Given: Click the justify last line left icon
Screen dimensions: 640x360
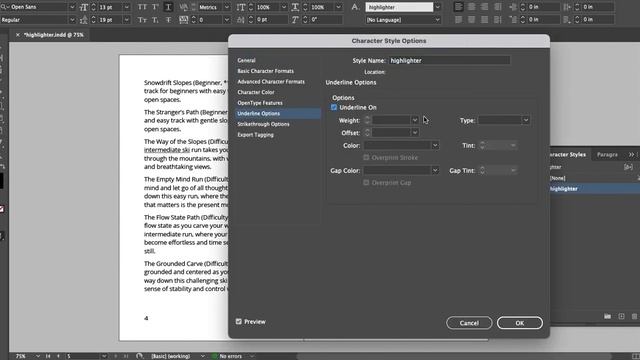Looking at the screenshot, I should [458, 20].
